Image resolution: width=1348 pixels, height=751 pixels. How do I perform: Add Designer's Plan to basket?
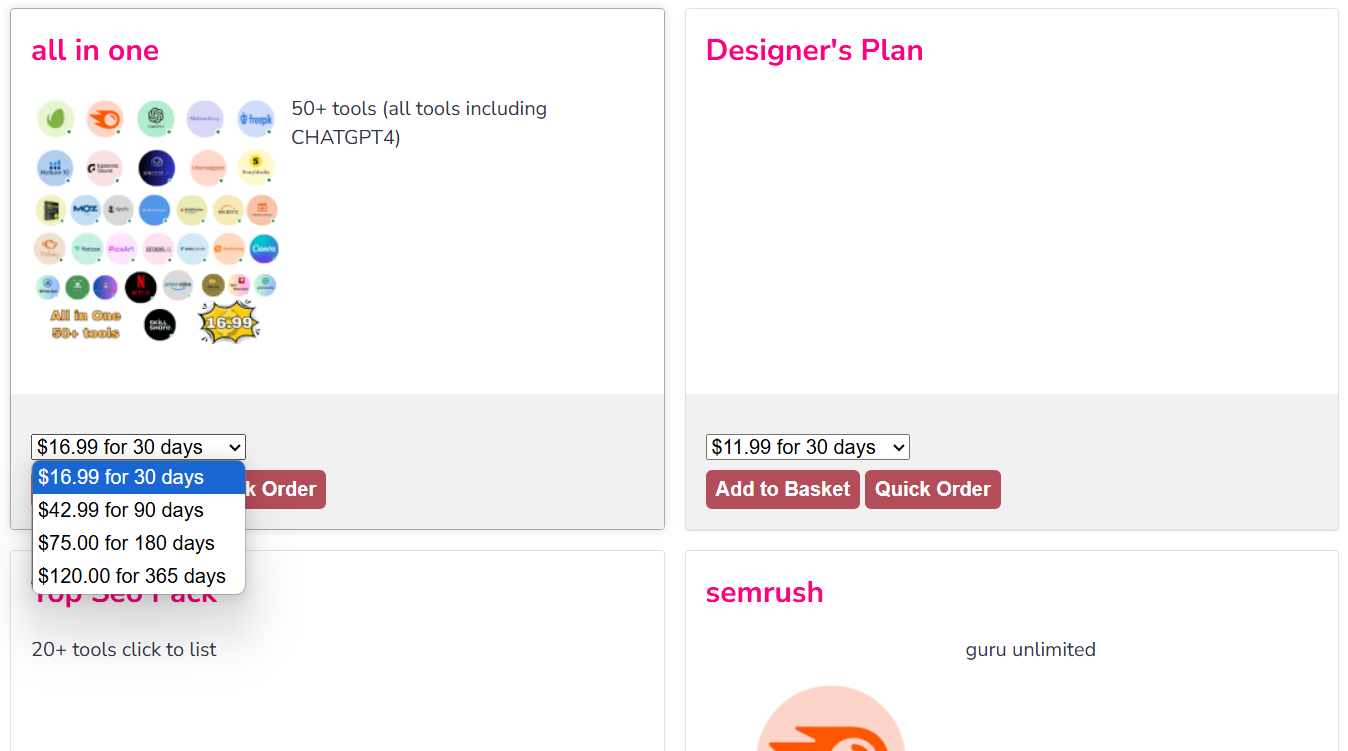782,489
